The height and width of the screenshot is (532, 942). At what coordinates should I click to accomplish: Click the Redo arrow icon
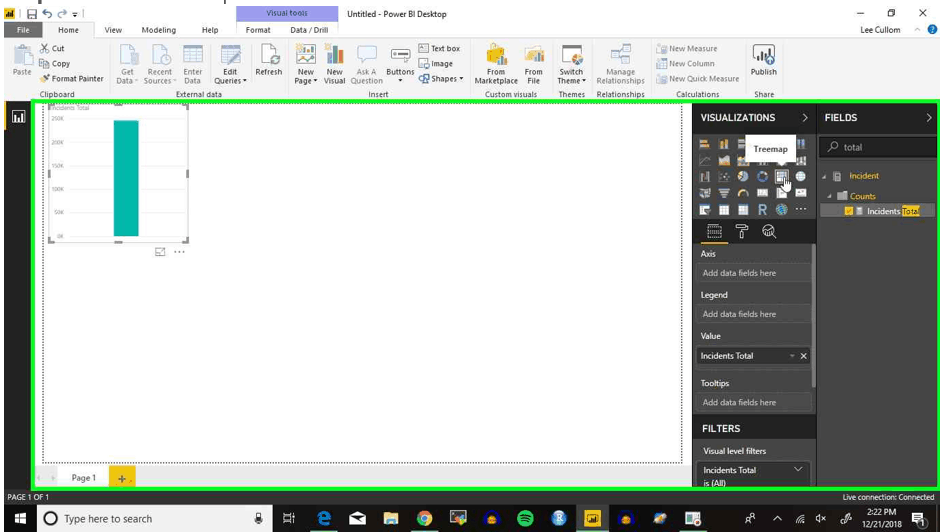pyautogui.click(x=62, y=14)
